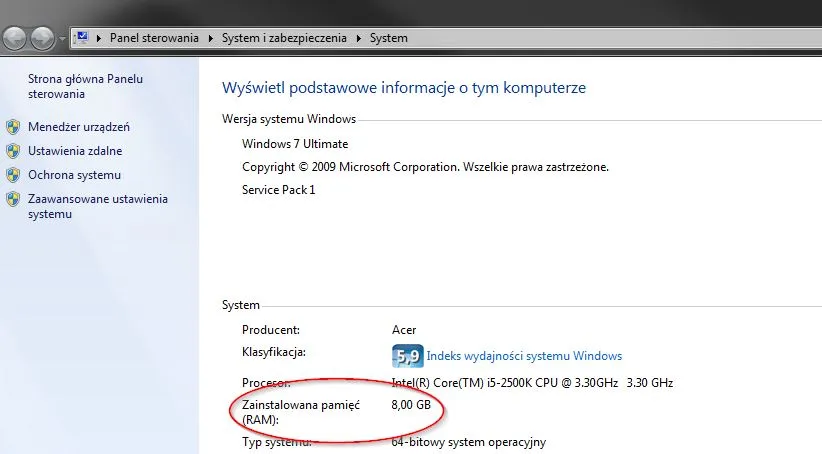822x454 pixels.
Task: Click shield icon beside Zaawansowane ustawienia systemu
Action: [13, 199]
